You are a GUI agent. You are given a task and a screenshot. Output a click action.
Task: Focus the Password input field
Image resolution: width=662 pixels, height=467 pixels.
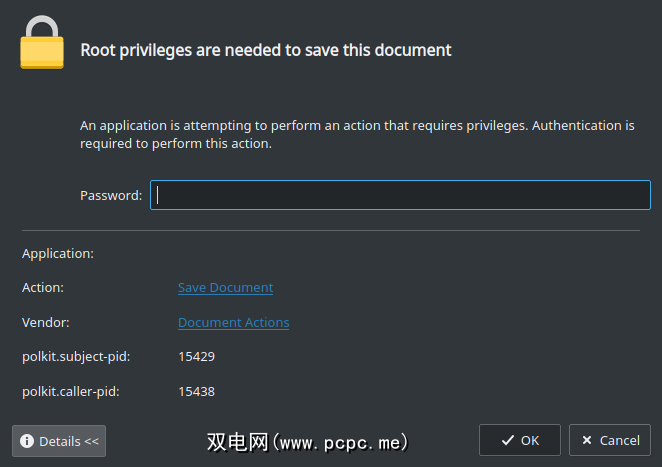400,195
